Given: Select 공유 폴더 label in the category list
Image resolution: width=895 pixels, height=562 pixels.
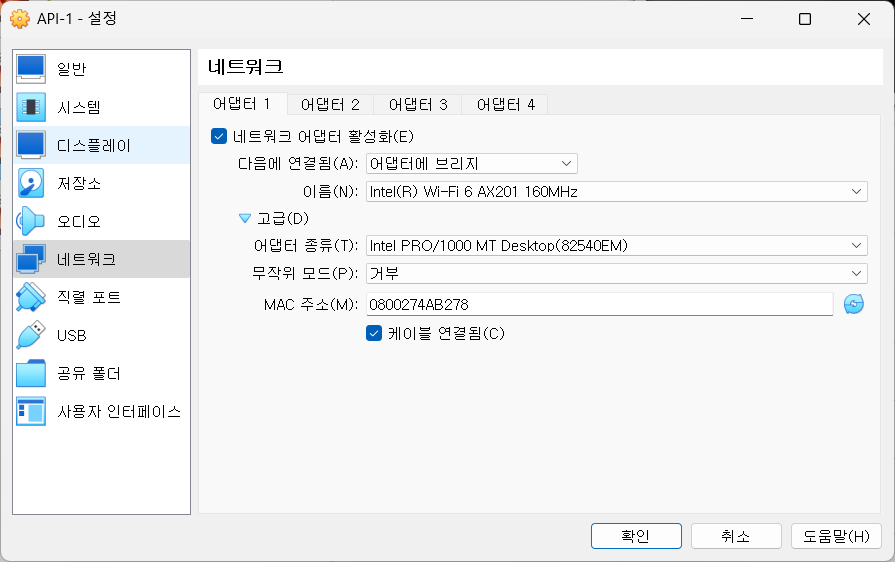Looking at the screenshot, I should click(89, 374).
